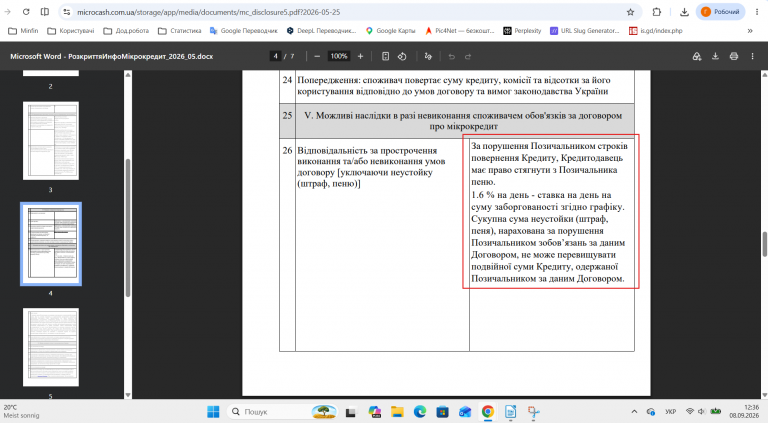This screenshot has height=423, width=768.
Task: Switch УКР keyboard language indicator
Action: point(671,412)
